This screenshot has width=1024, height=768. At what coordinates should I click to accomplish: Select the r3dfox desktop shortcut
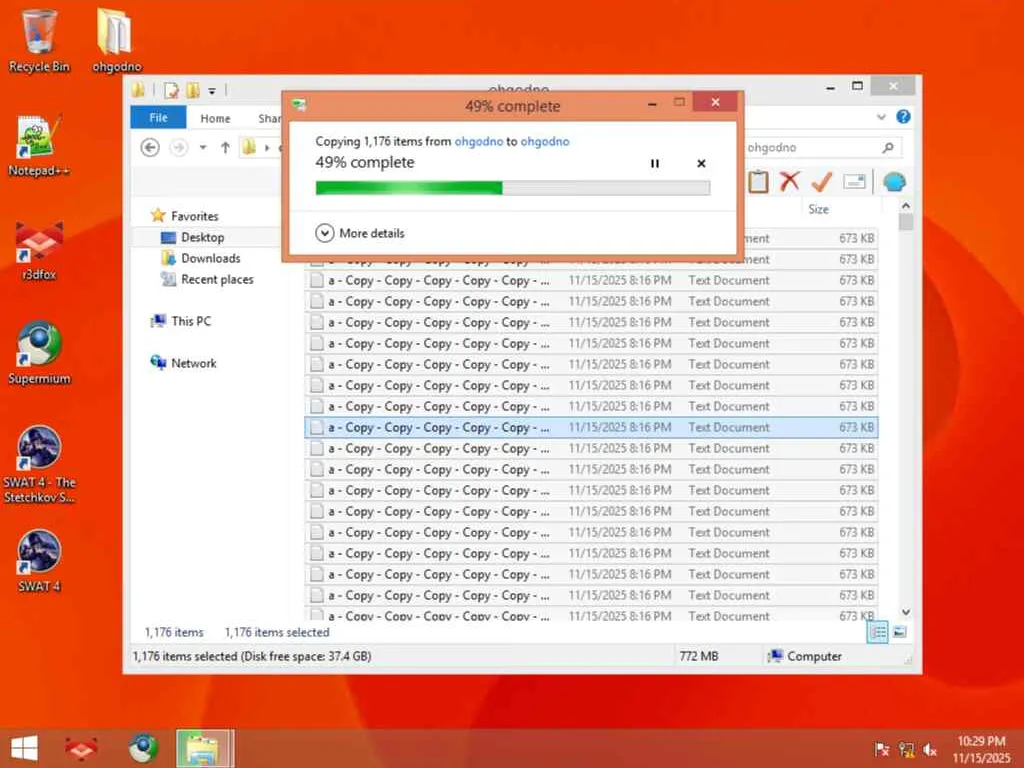point(39,251)
